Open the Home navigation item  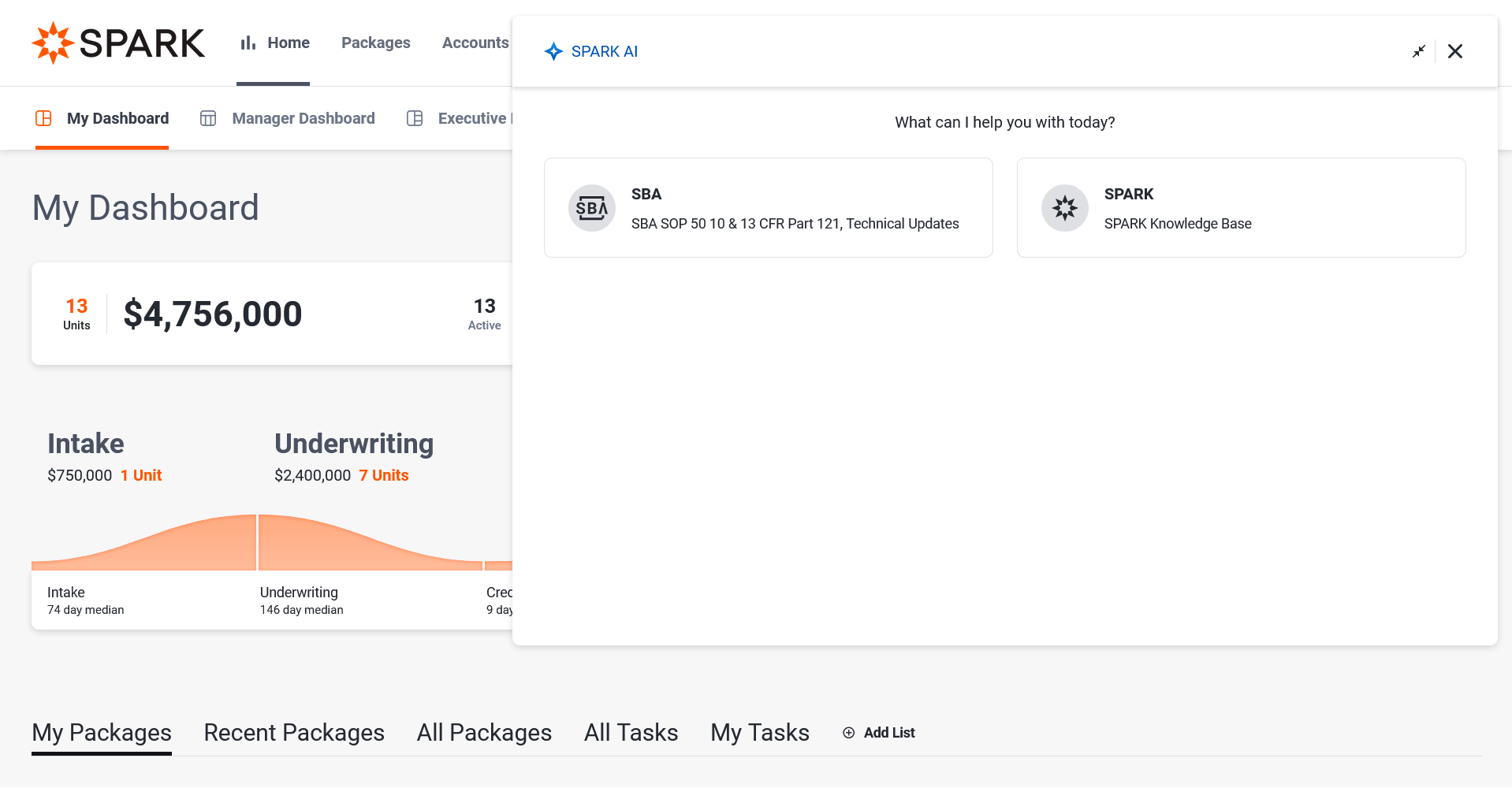[274, 43]
